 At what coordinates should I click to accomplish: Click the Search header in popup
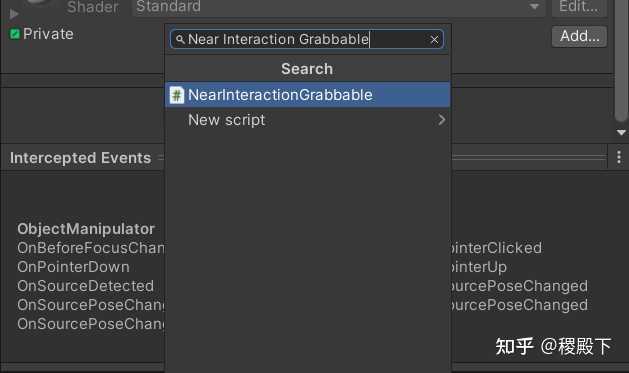coord(307,69)
